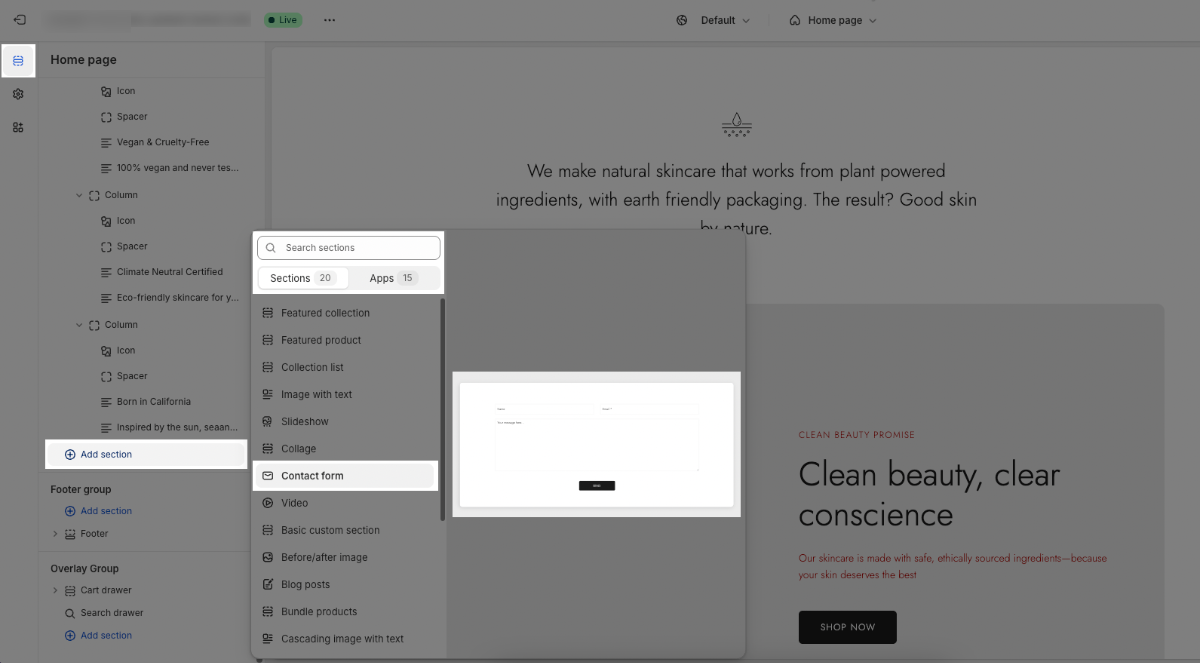Switch to the Sections tab
Image resolution: width=1200 pixels, height=663 pixels.
point(302,278)
